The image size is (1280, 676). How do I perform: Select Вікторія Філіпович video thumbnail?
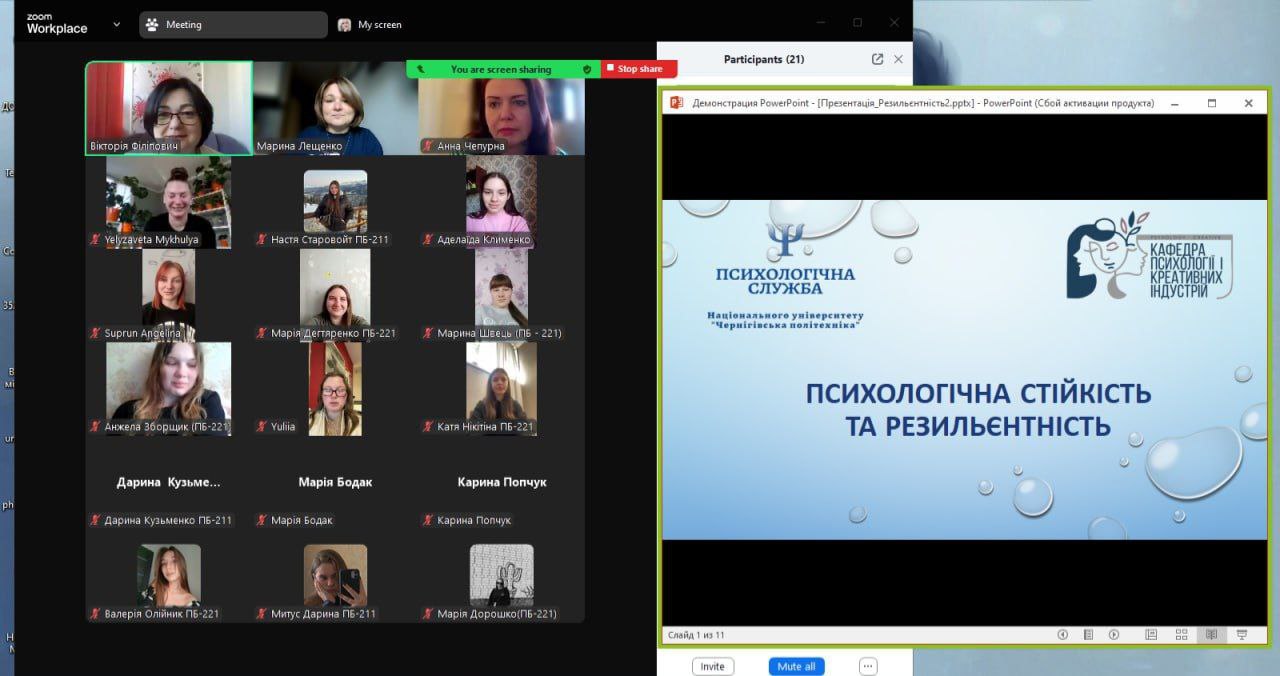coord(168,108)
